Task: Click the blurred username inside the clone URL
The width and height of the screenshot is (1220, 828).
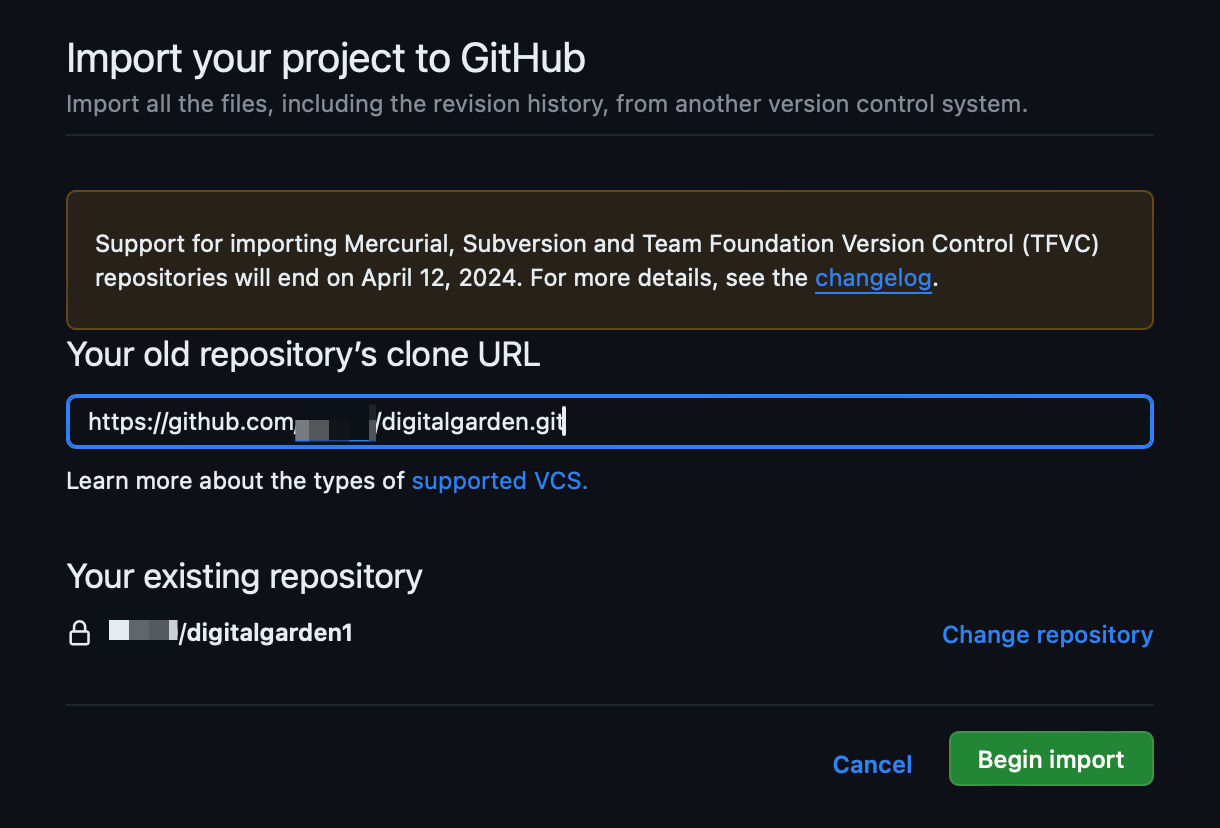Action: (334, 422)
